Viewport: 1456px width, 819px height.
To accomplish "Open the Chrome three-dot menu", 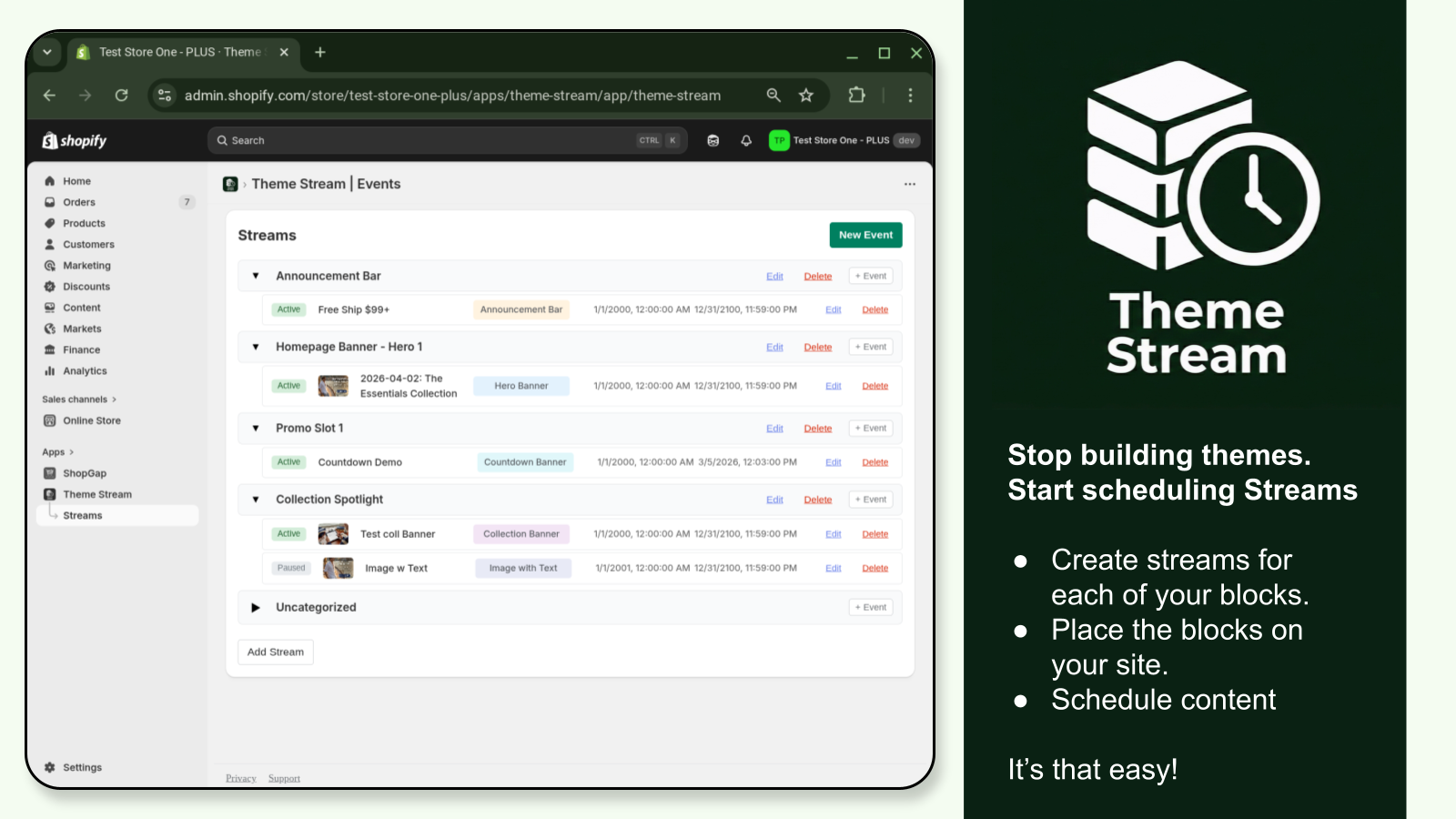I will tap(910, 96).
